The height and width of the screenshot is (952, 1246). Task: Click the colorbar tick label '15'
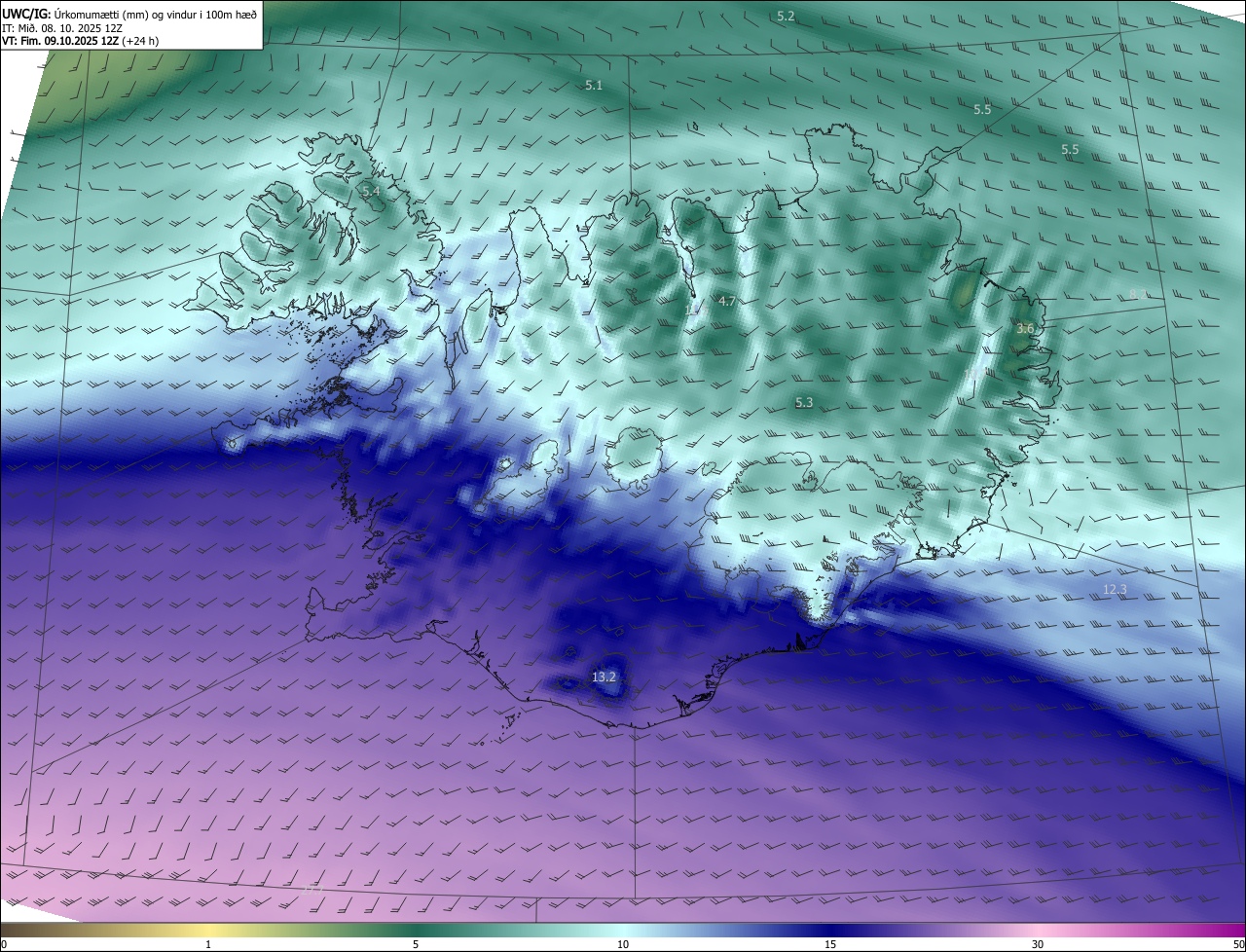830,944
